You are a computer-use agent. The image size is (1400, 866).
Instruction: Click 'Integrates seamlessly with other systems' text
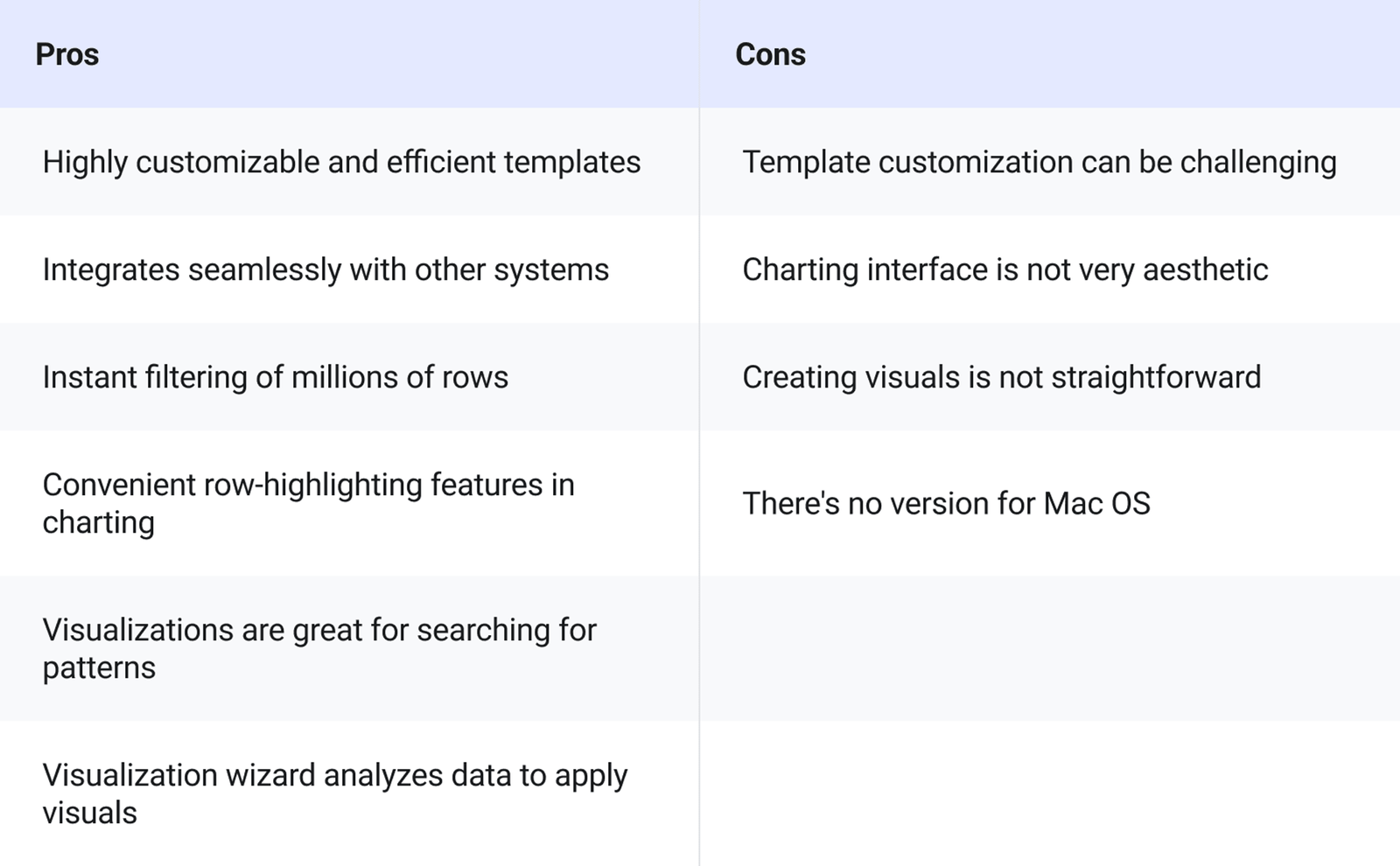(325, 269)
